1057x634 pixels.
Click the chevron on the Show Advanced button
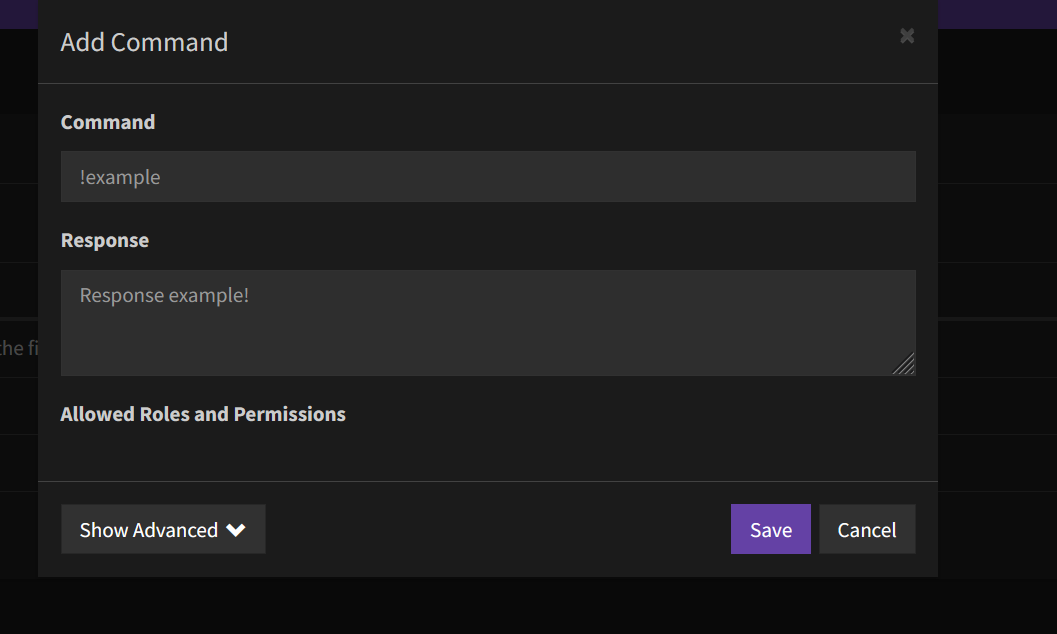coord(237,529)
